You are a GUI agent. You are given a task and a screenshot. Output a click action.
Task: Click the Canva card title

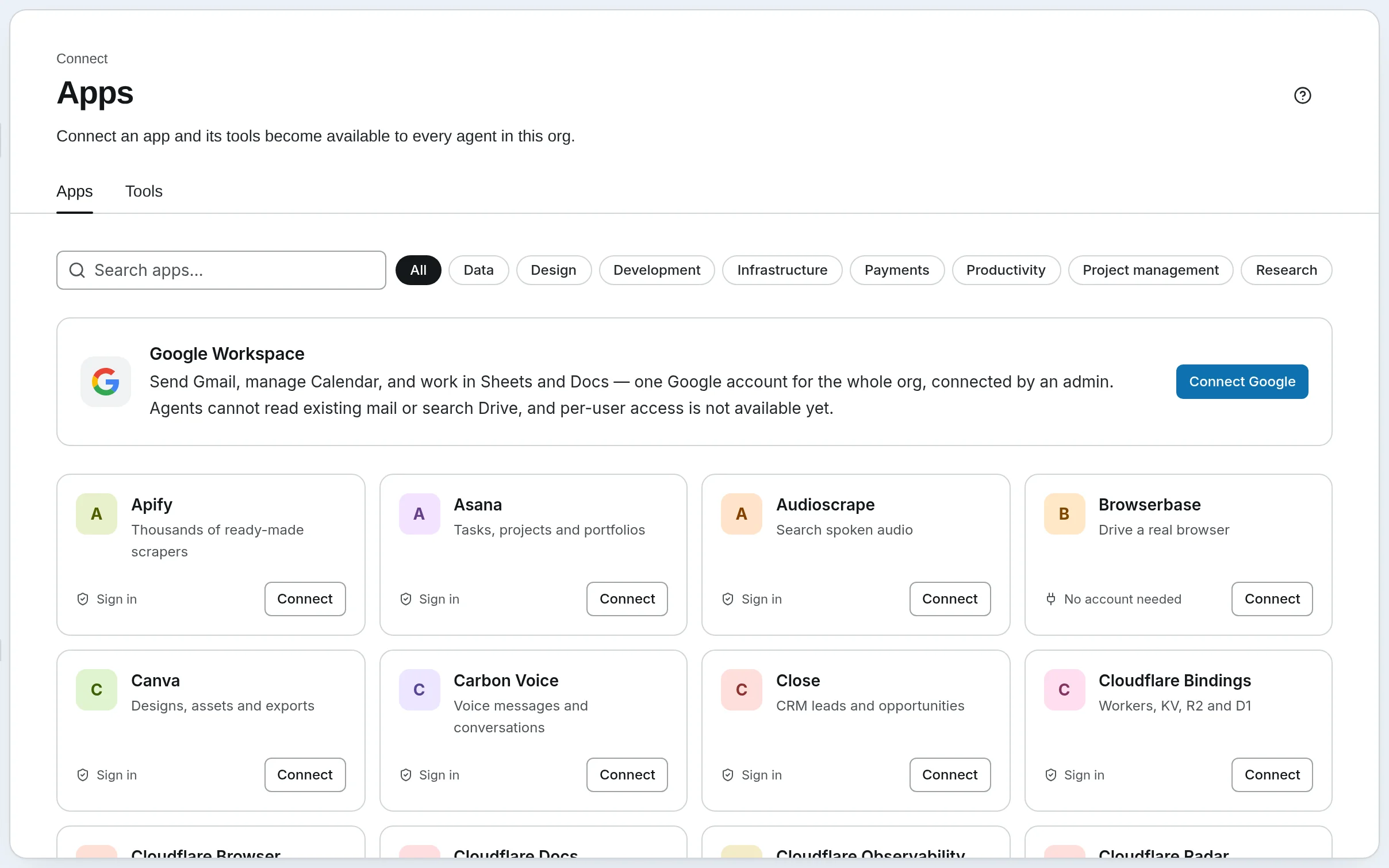(156, 681)
